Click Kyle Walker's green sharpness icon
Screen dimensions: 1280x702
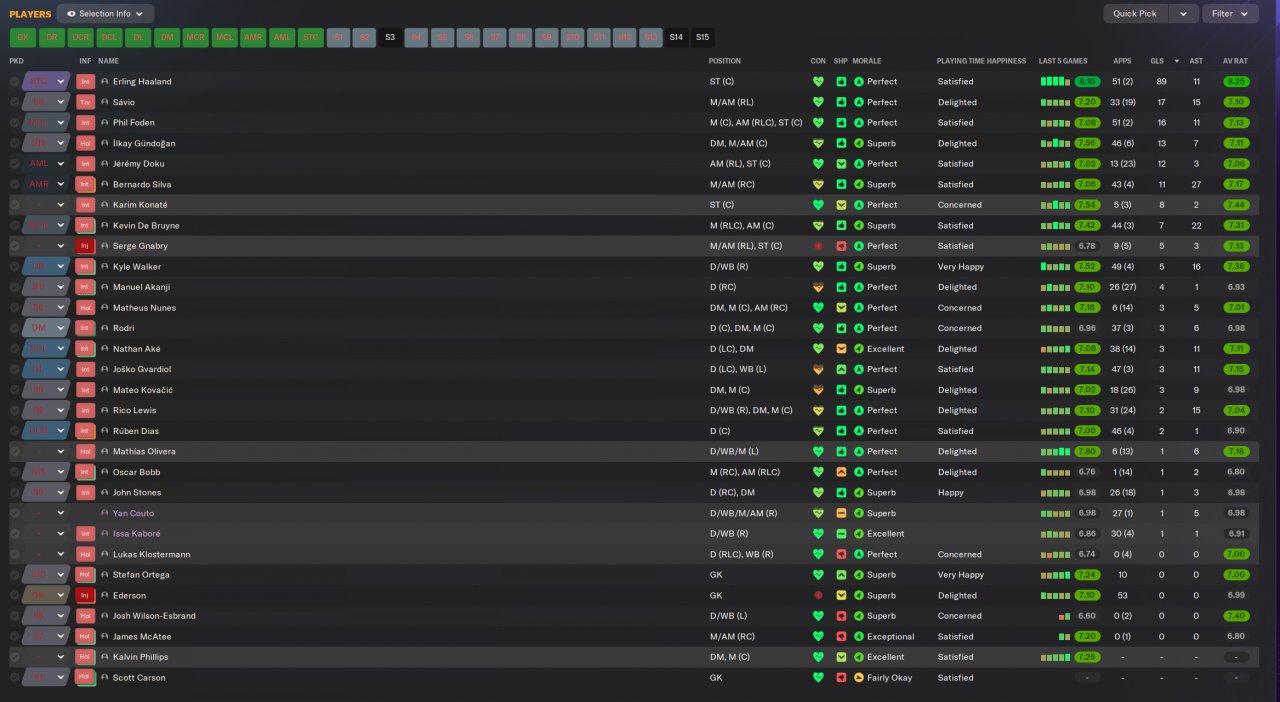point(841,267)
